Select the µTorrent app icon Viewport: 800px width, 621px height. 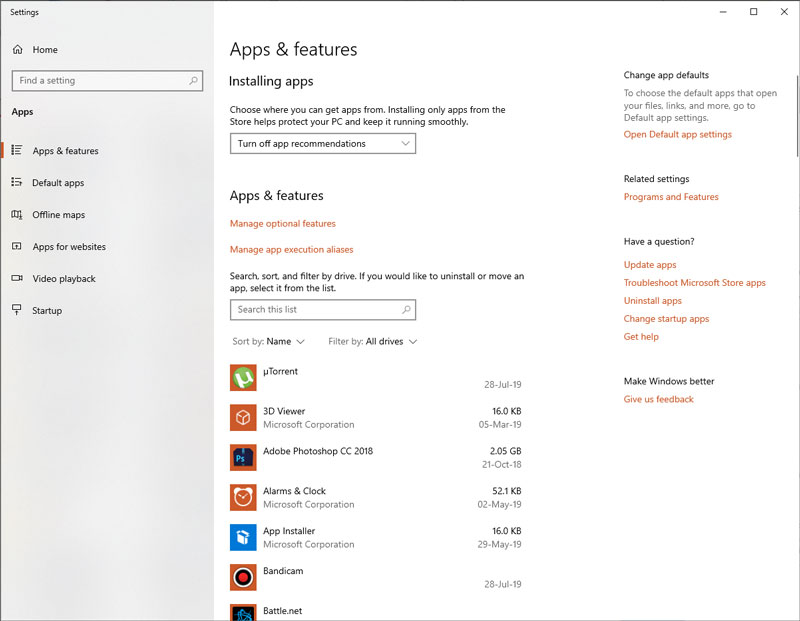tap(243, 378)
